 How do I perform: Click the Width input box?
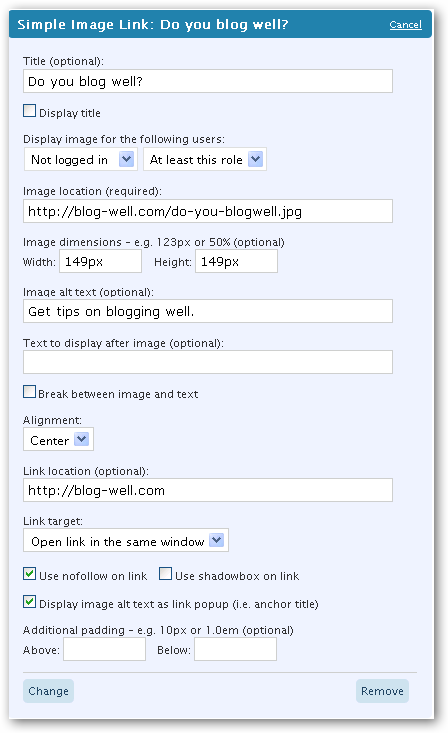[x=101, y=261]
